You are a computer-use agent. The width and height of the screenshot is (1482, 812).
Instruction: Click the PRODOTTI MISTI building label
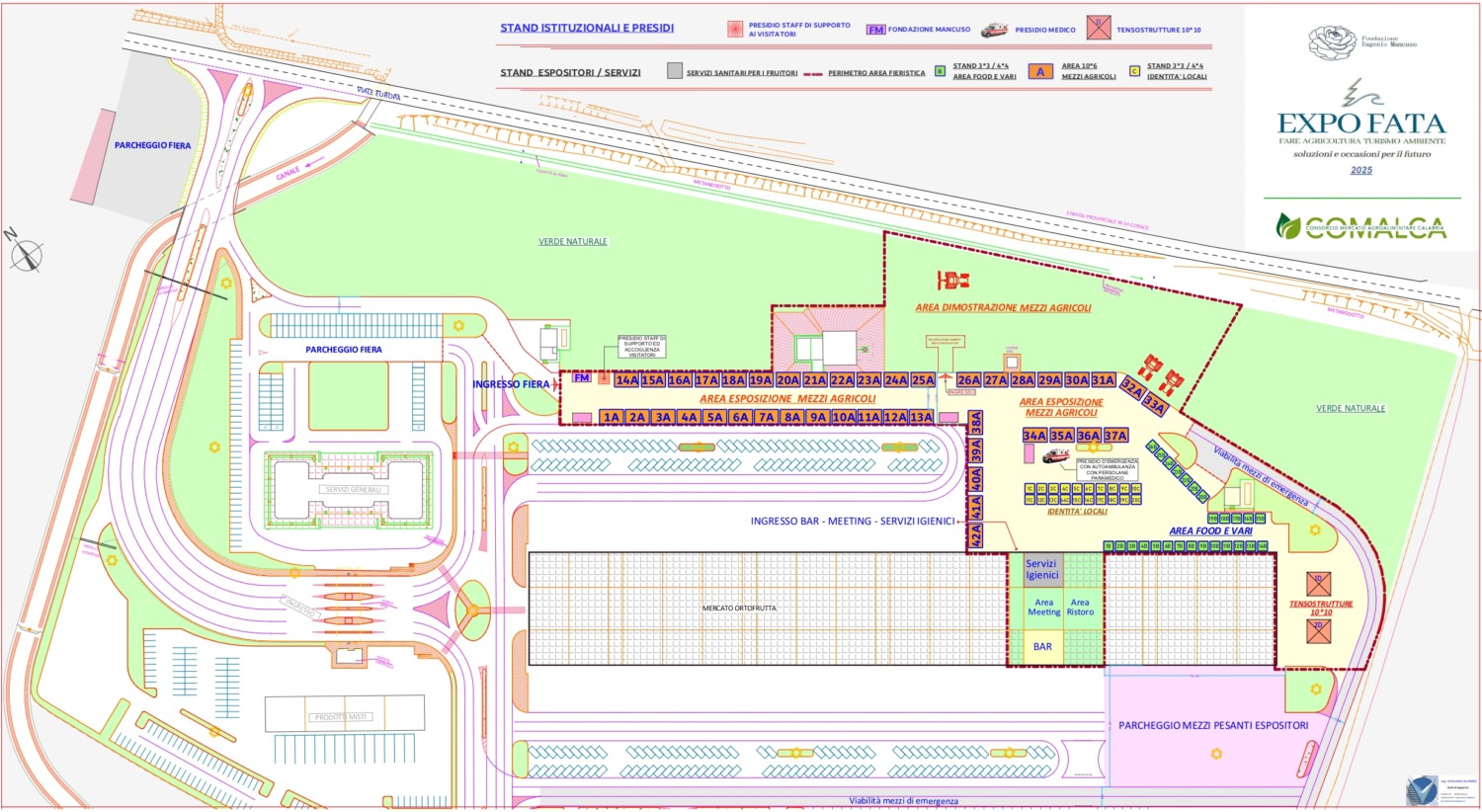click(x=342, y=717)
